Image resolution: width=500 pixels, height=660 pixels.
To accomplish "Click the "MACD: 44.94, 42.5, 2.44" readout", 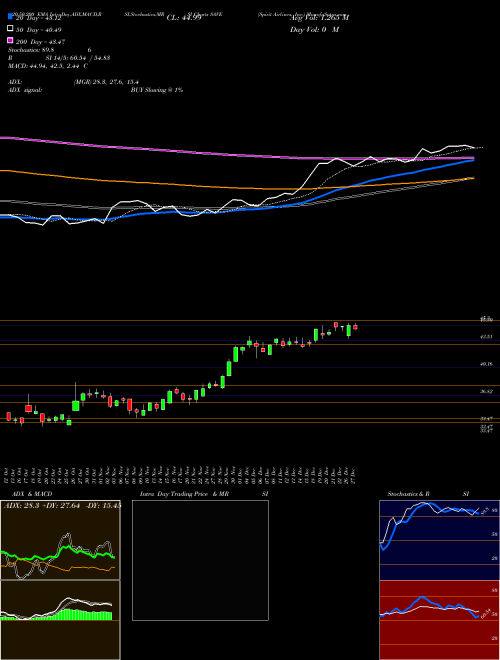I will [45, 66].
